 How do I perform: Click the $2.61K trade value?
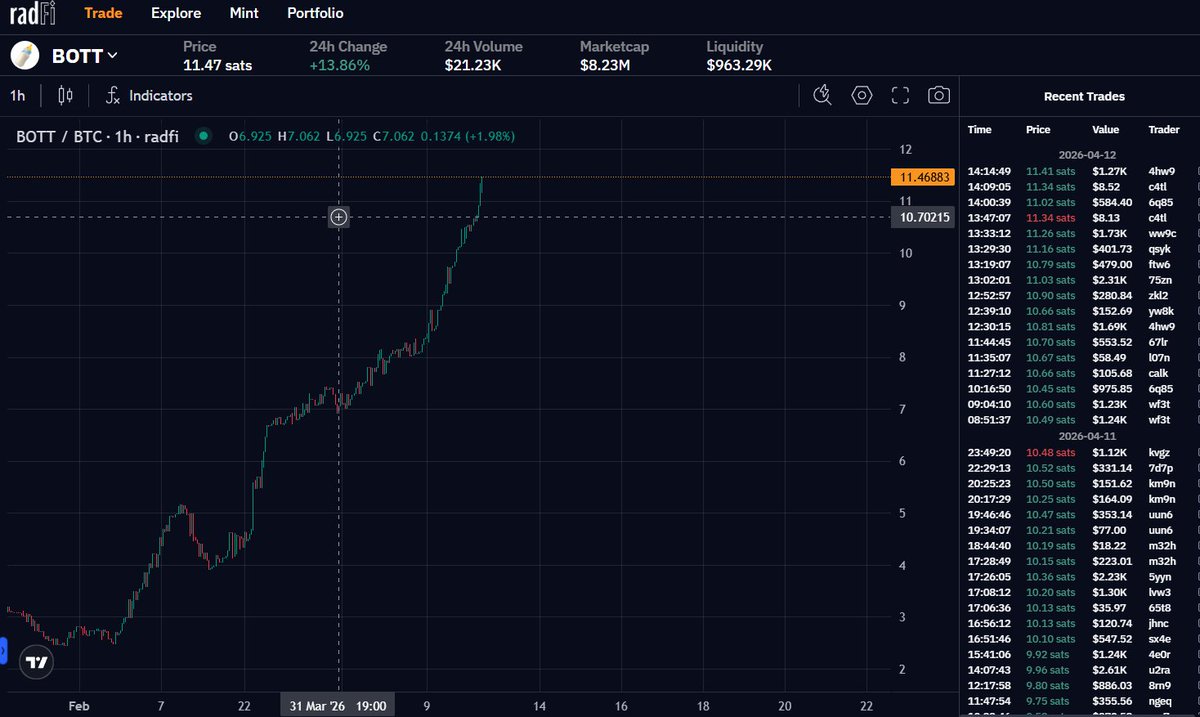[x=1109, y=670]
